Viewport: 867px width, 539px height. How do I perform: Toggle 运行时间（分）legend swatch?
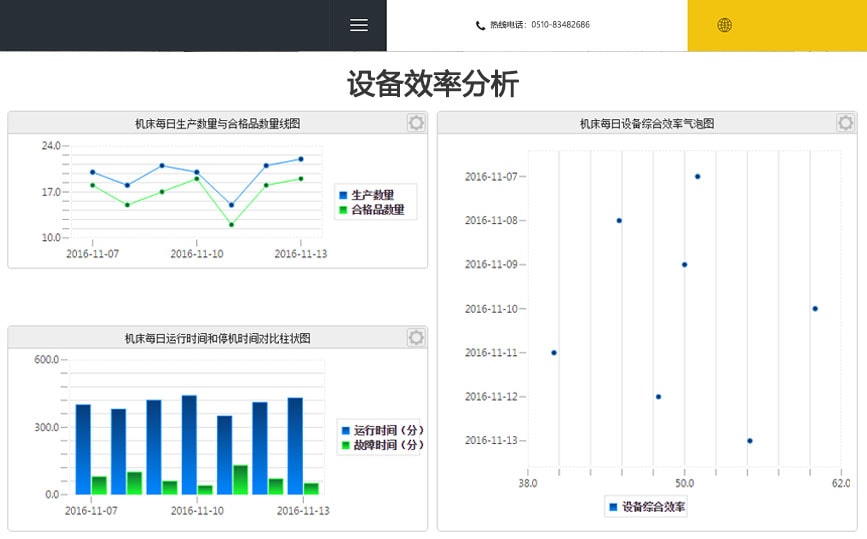click(x=346, y=430)
